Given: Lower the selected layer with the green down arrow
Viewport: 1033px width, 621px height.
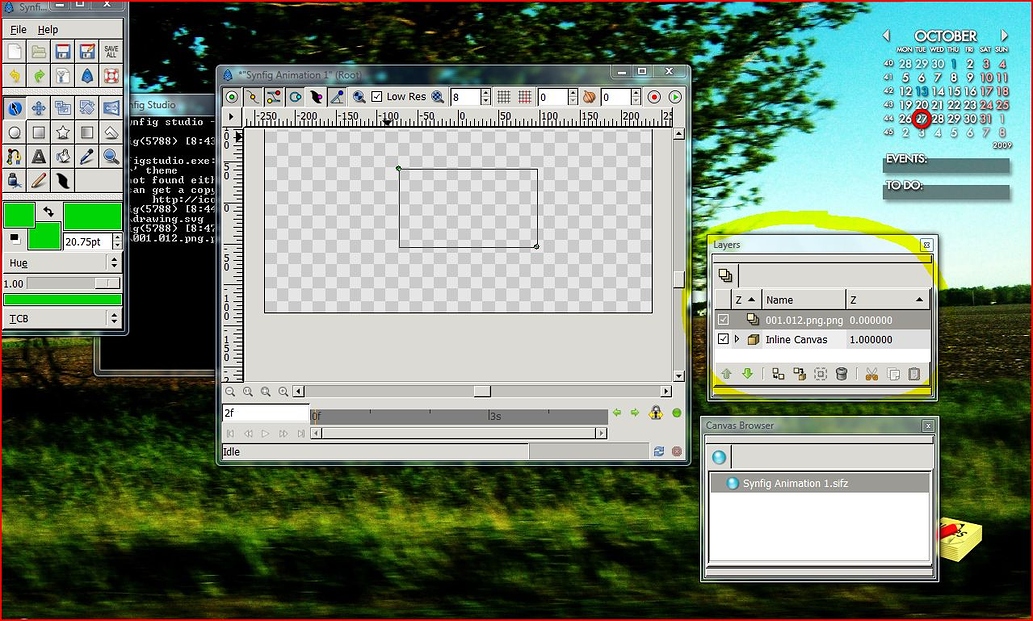Looking at the screenshot, I should pyautogui.click(x=747, y=374).
